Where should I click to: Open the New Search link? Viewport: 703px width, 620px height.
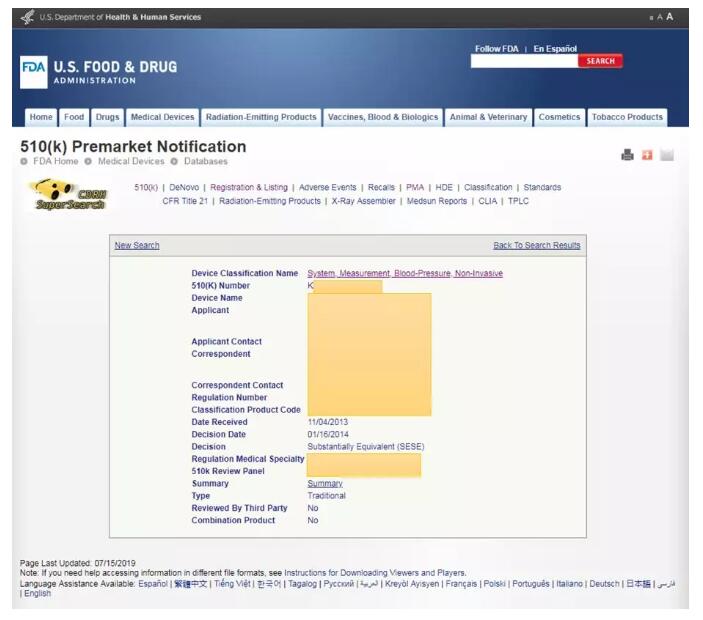click(x=137, y=245)
